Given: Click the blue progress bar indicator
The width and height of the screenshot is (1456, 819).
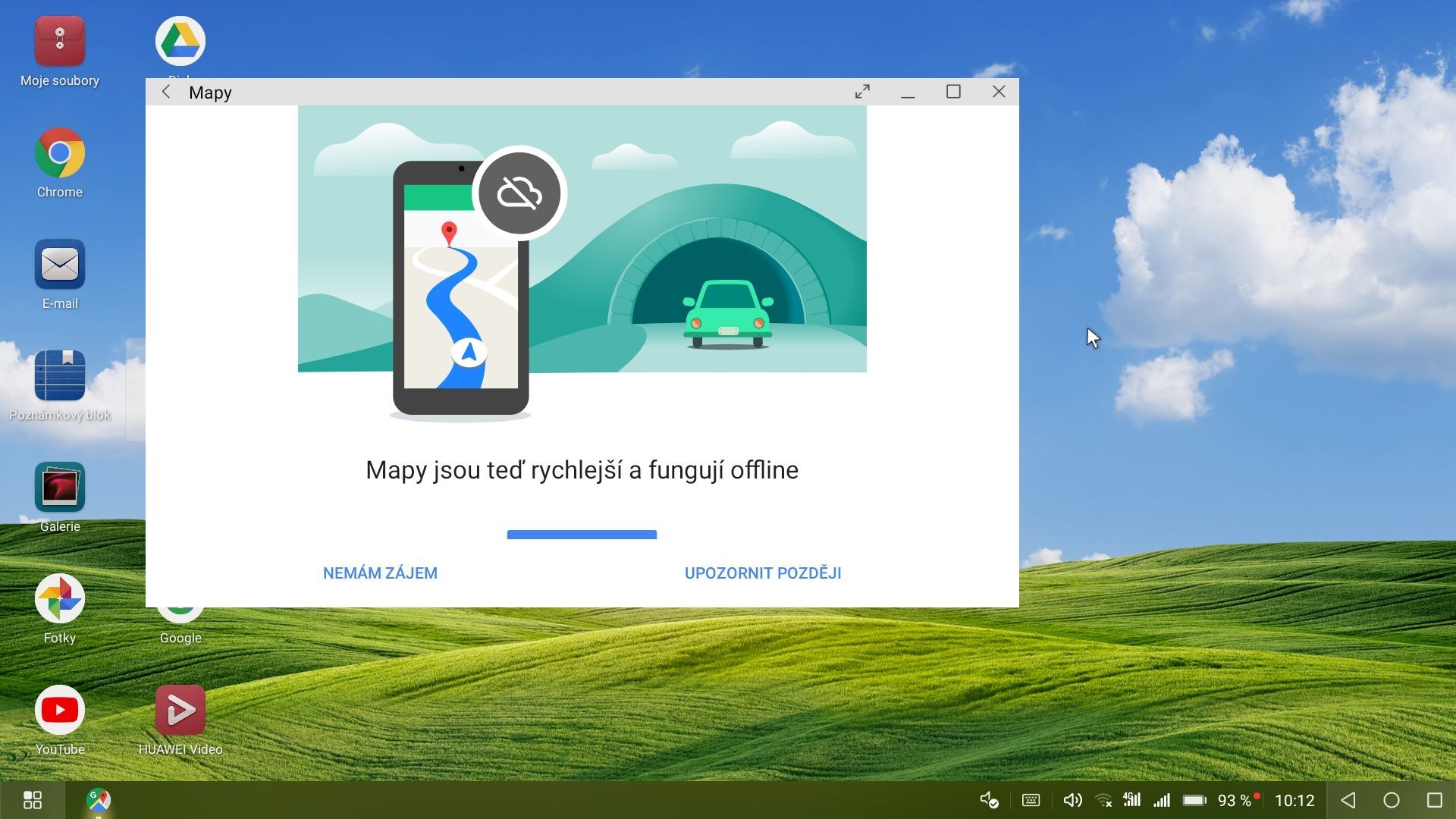Looking at the screenshot, I should (x=582, y=535).
